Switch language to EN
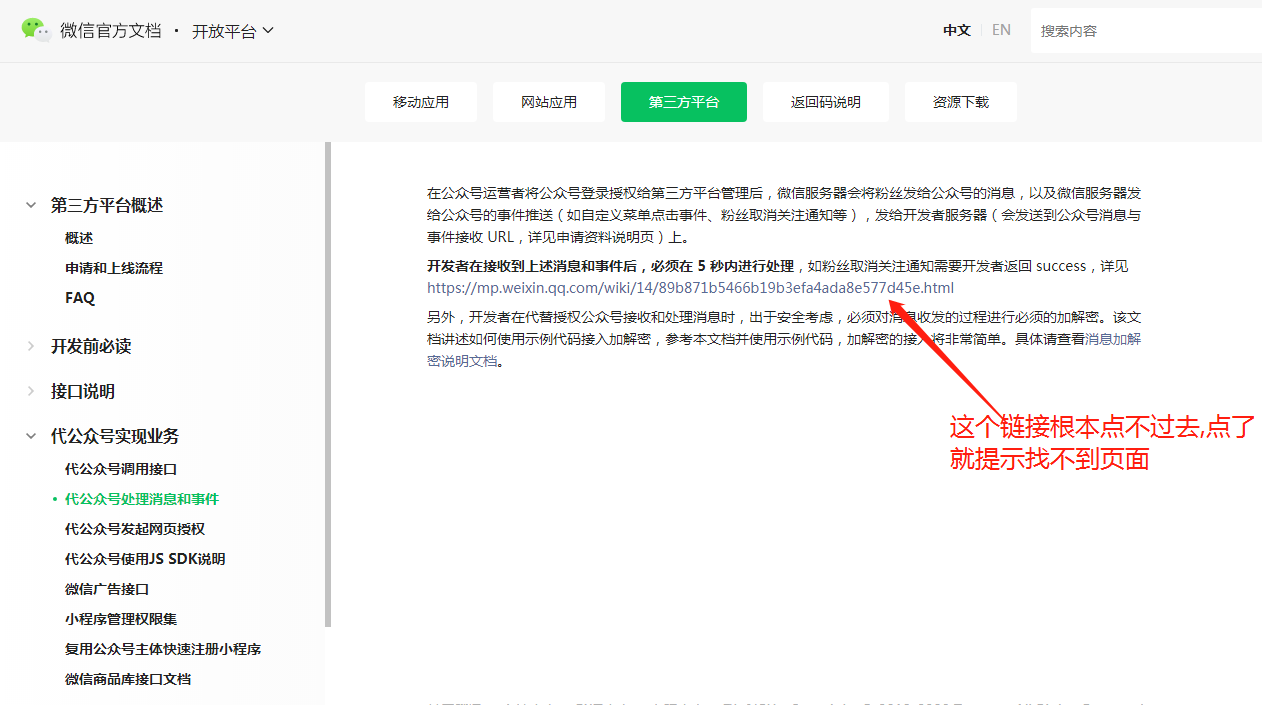Screen dimensions: 1262x705 [1001, 30]
